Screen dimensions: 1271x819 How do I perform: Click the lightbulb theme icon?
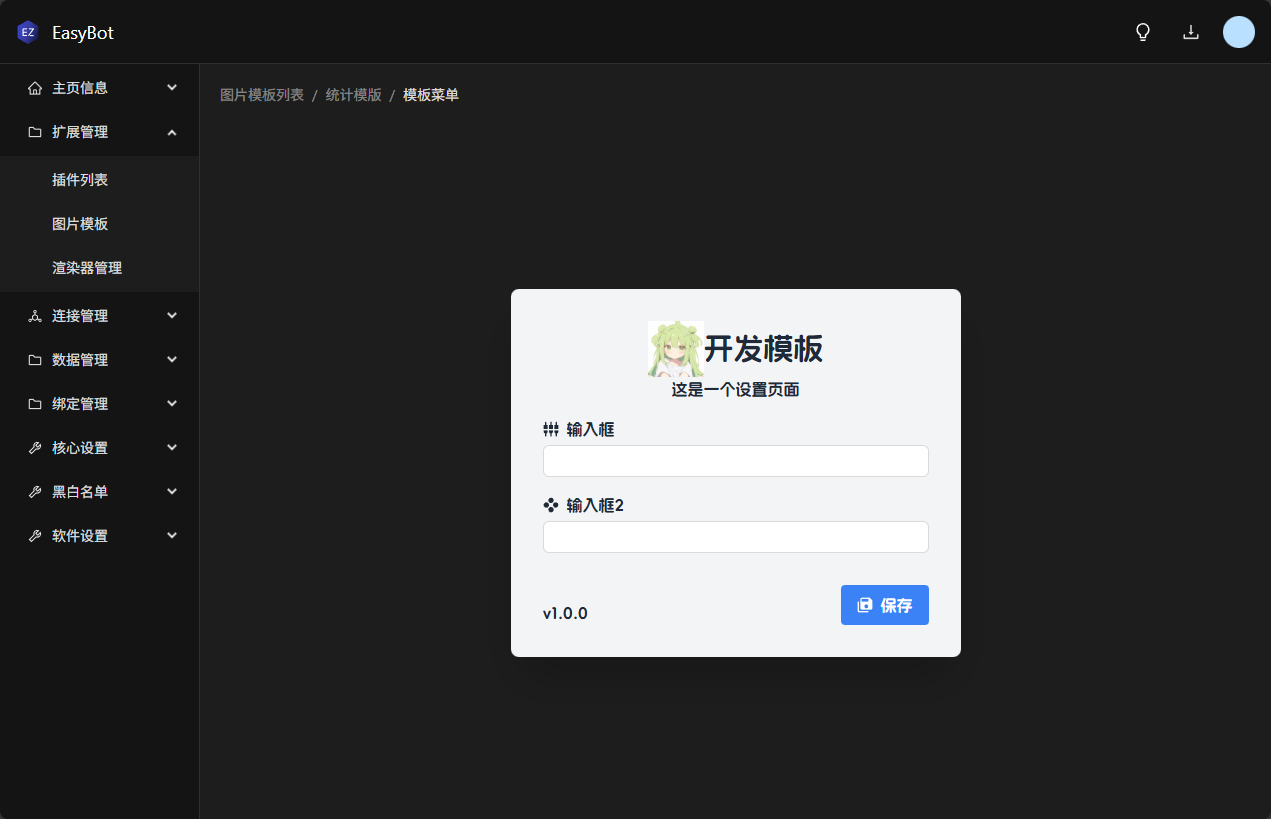tap(1143, 32)
